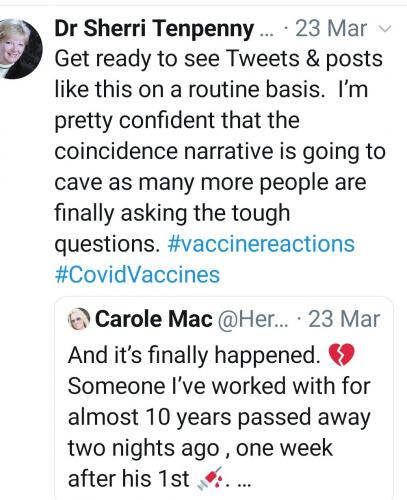Click "two nights ago, one week" line

(x=200, y=448)
